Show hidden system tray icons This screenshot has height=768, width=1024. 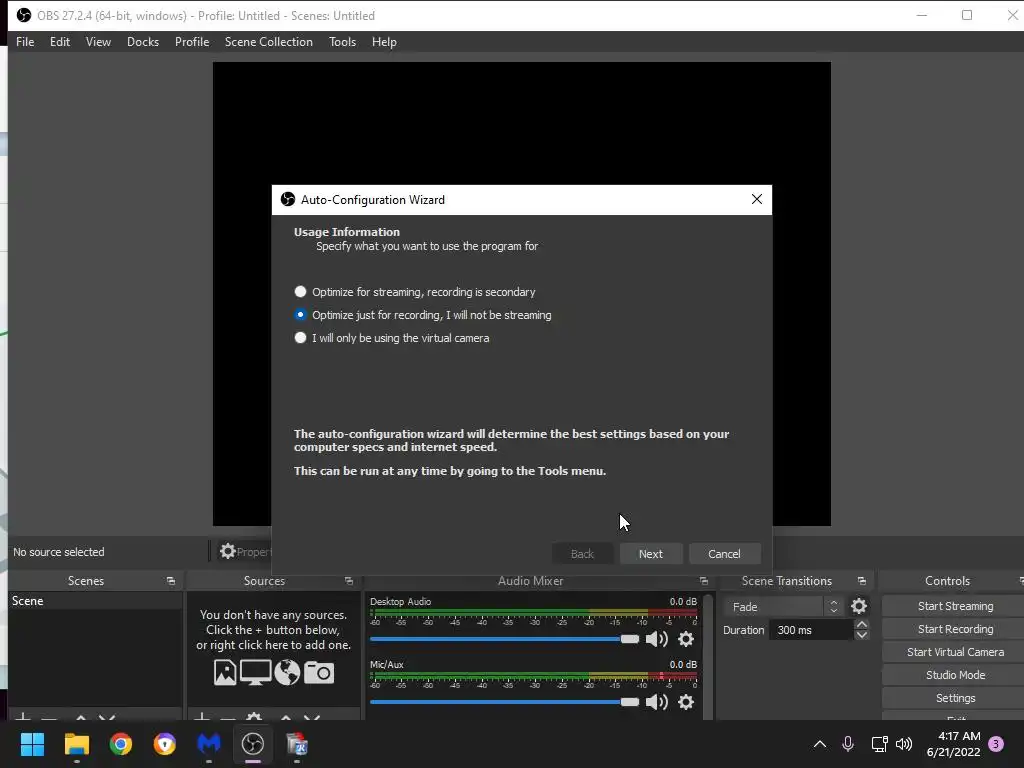(x=820, y=744)
